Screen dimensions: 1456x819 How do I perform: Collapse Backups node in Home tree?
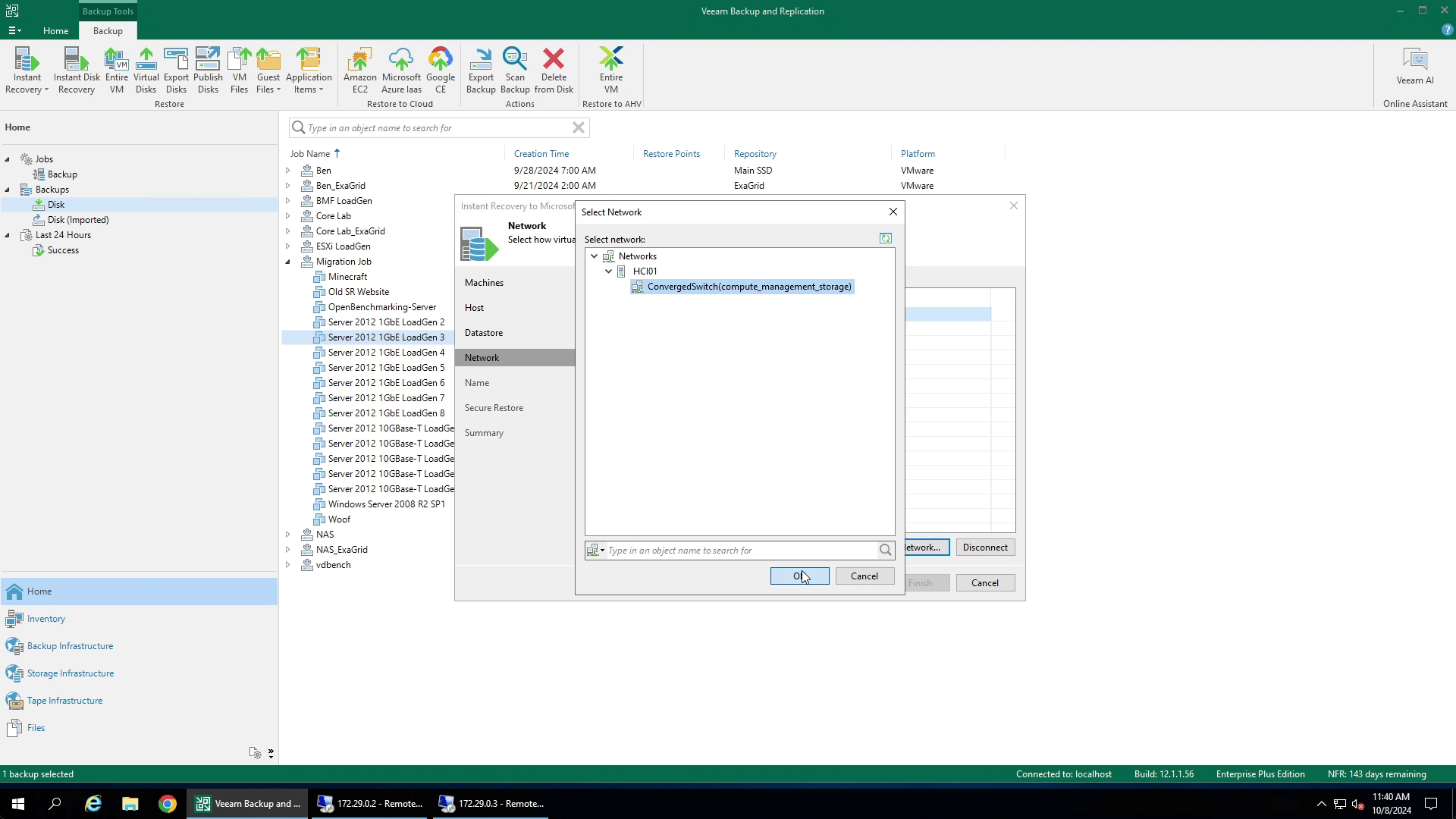point(8,190)
